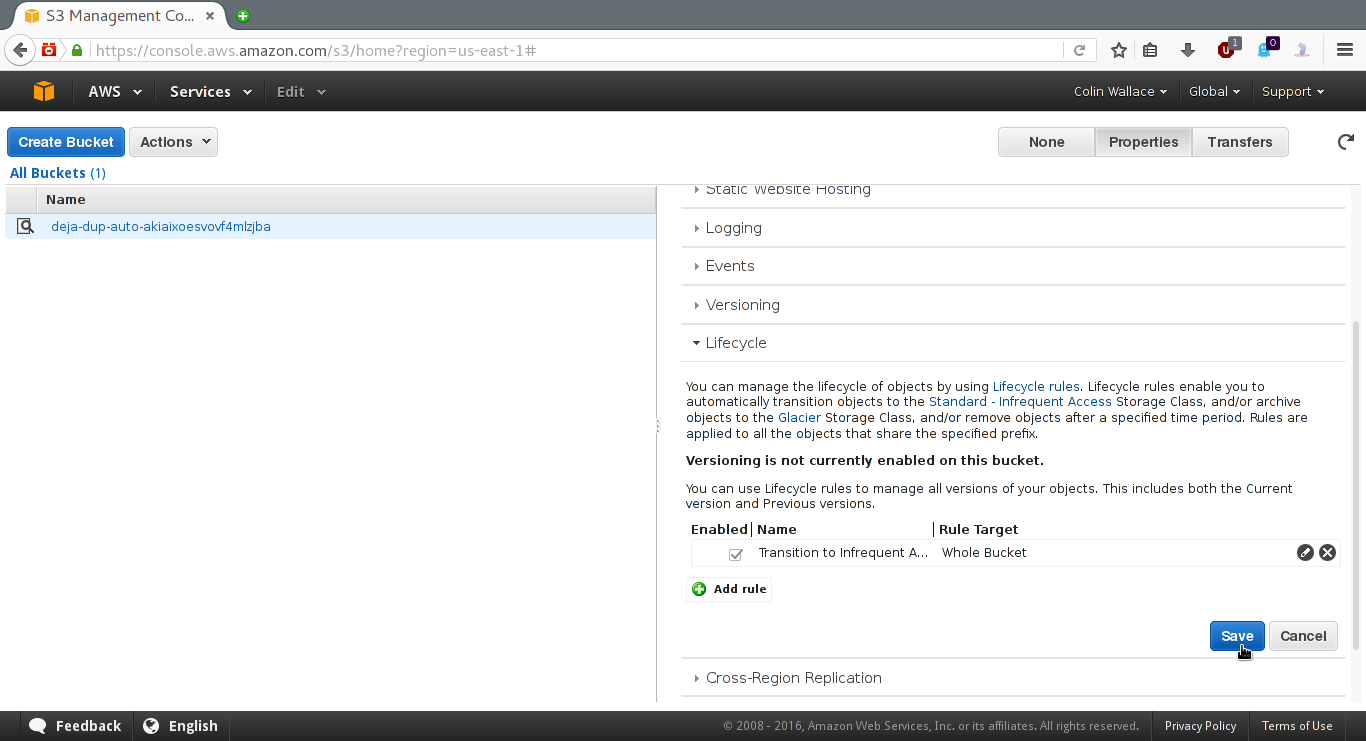Switch to the Transfers view tab
This screenshot has height=741, width=1366.
click(1239, 142)
